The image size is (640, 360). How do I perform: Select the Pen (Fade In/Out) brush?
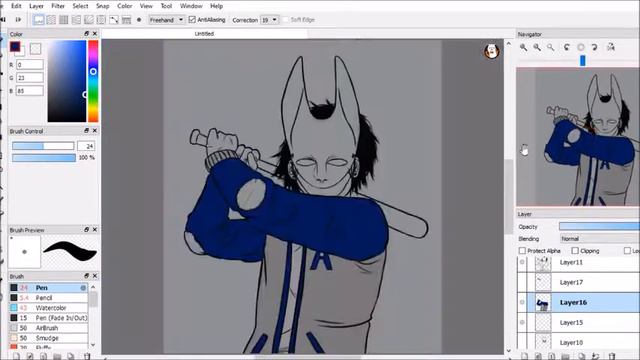point(48,318)
